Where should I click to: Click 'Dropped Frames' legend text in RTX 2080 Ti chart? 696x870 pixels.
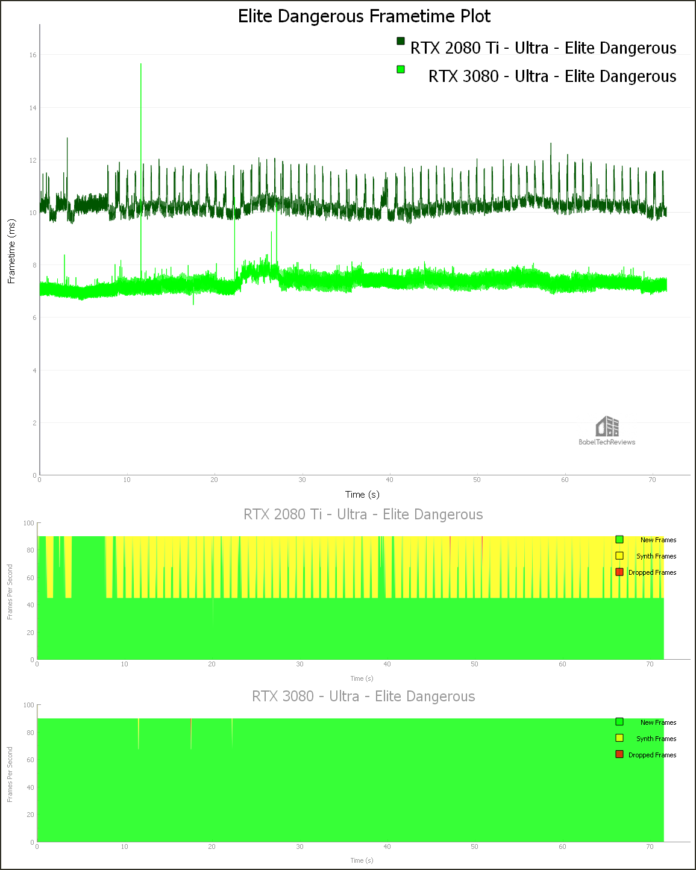tap(652, 573)
